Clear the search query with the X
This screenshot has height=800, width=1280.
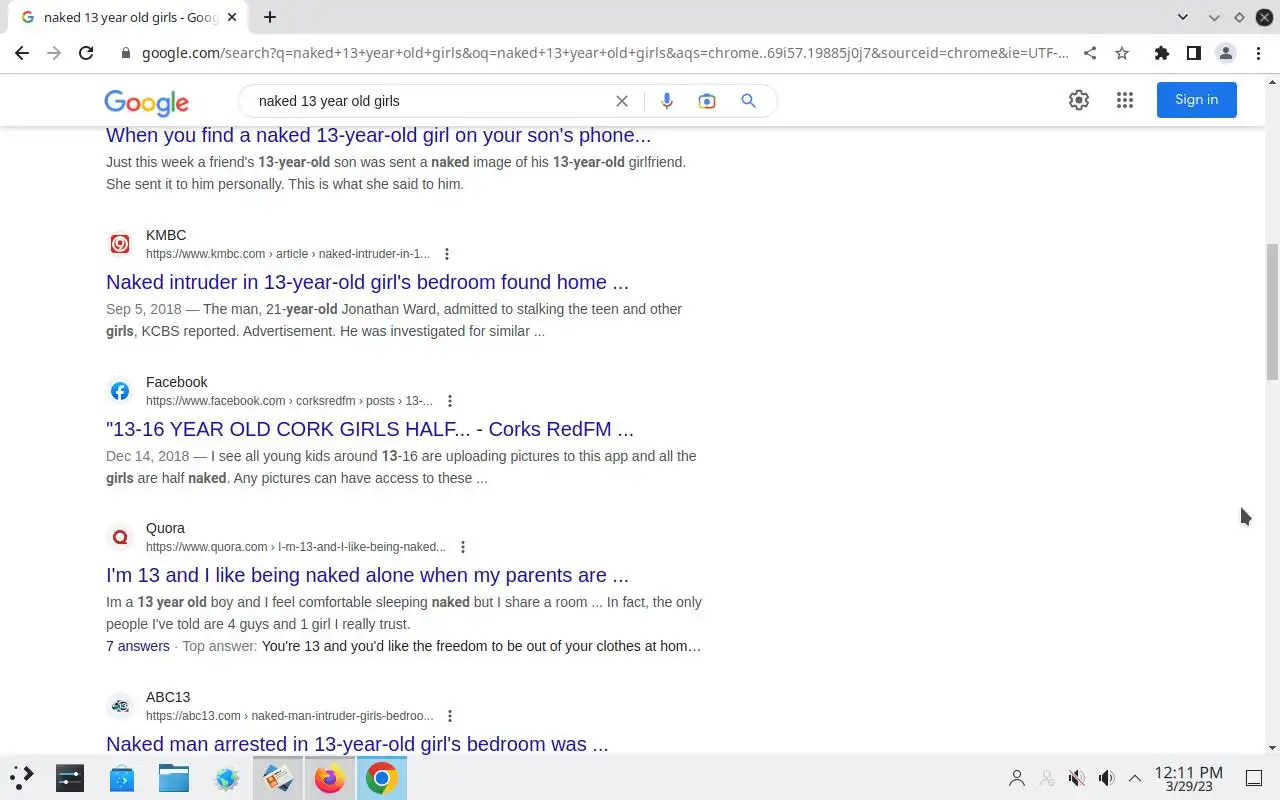622,101
